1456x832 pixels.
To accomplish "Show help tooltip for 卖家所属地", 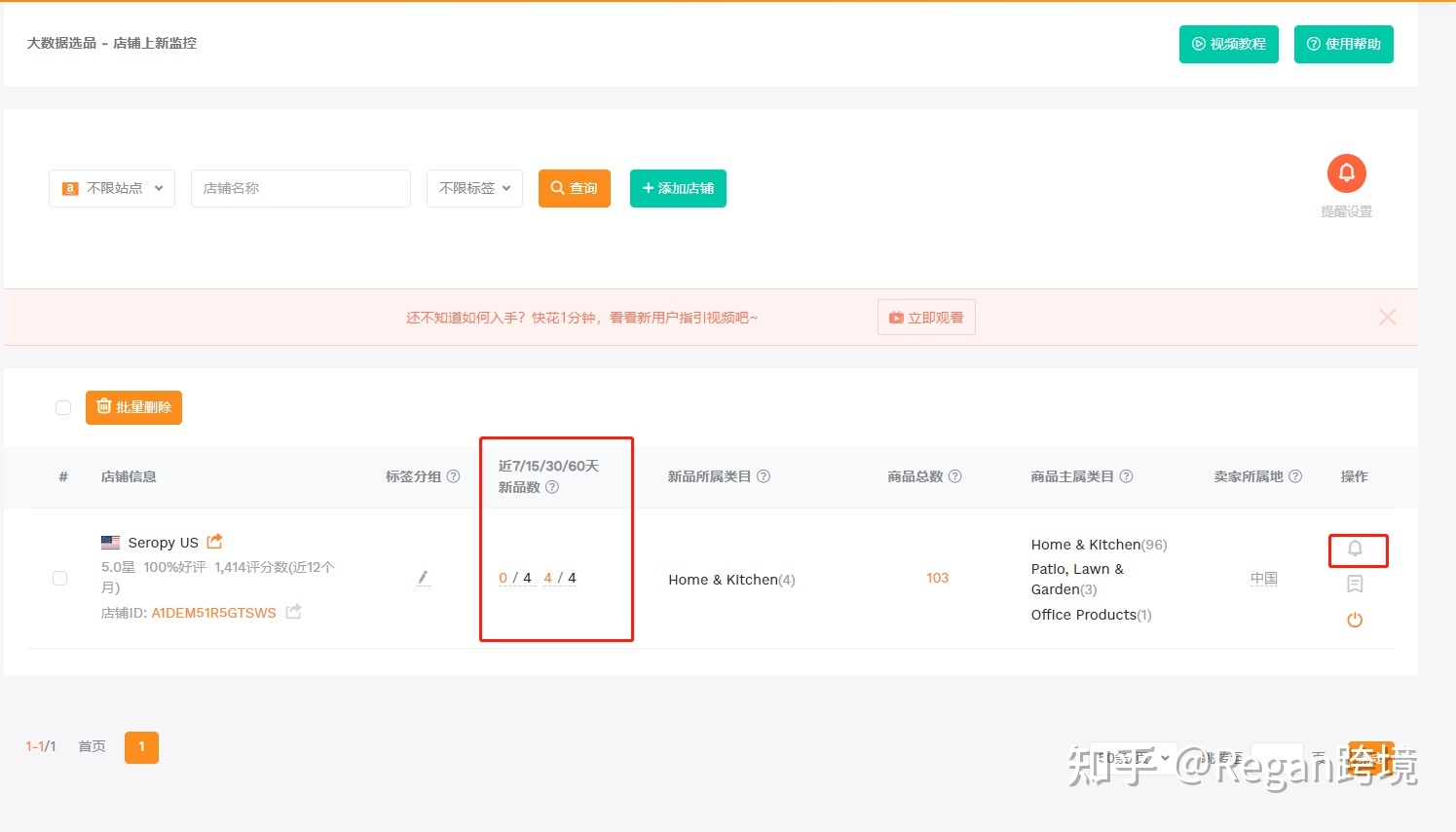I will click(1295, 476).
